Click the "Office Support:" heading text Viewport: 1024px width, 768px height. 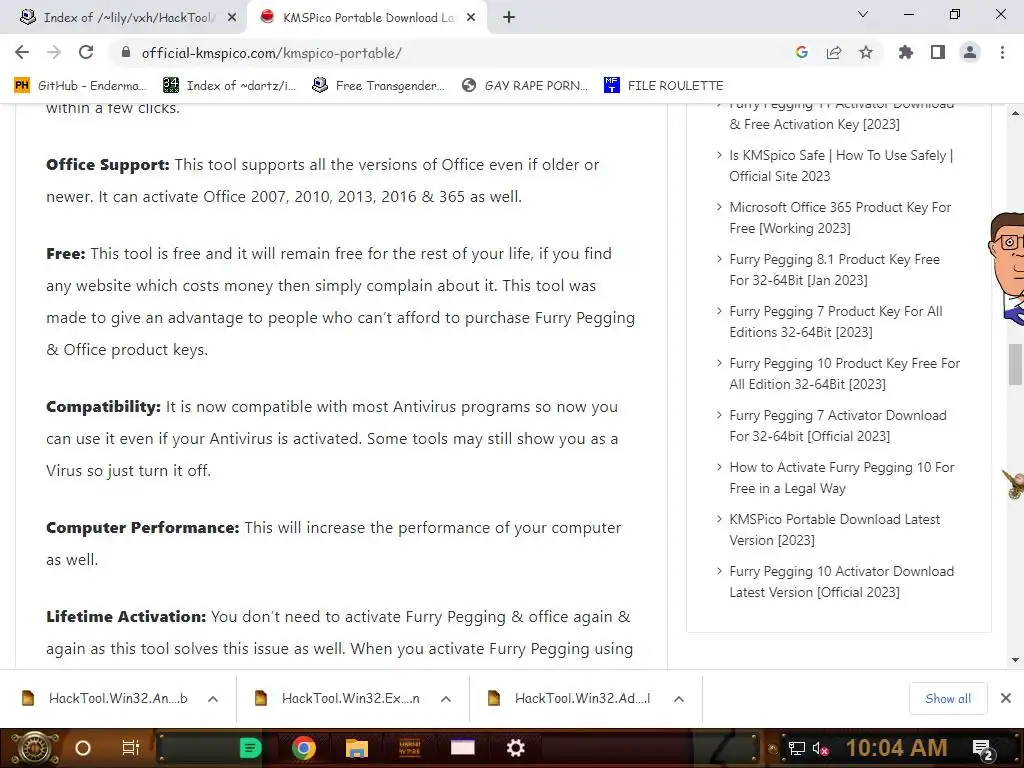(108, 165)
